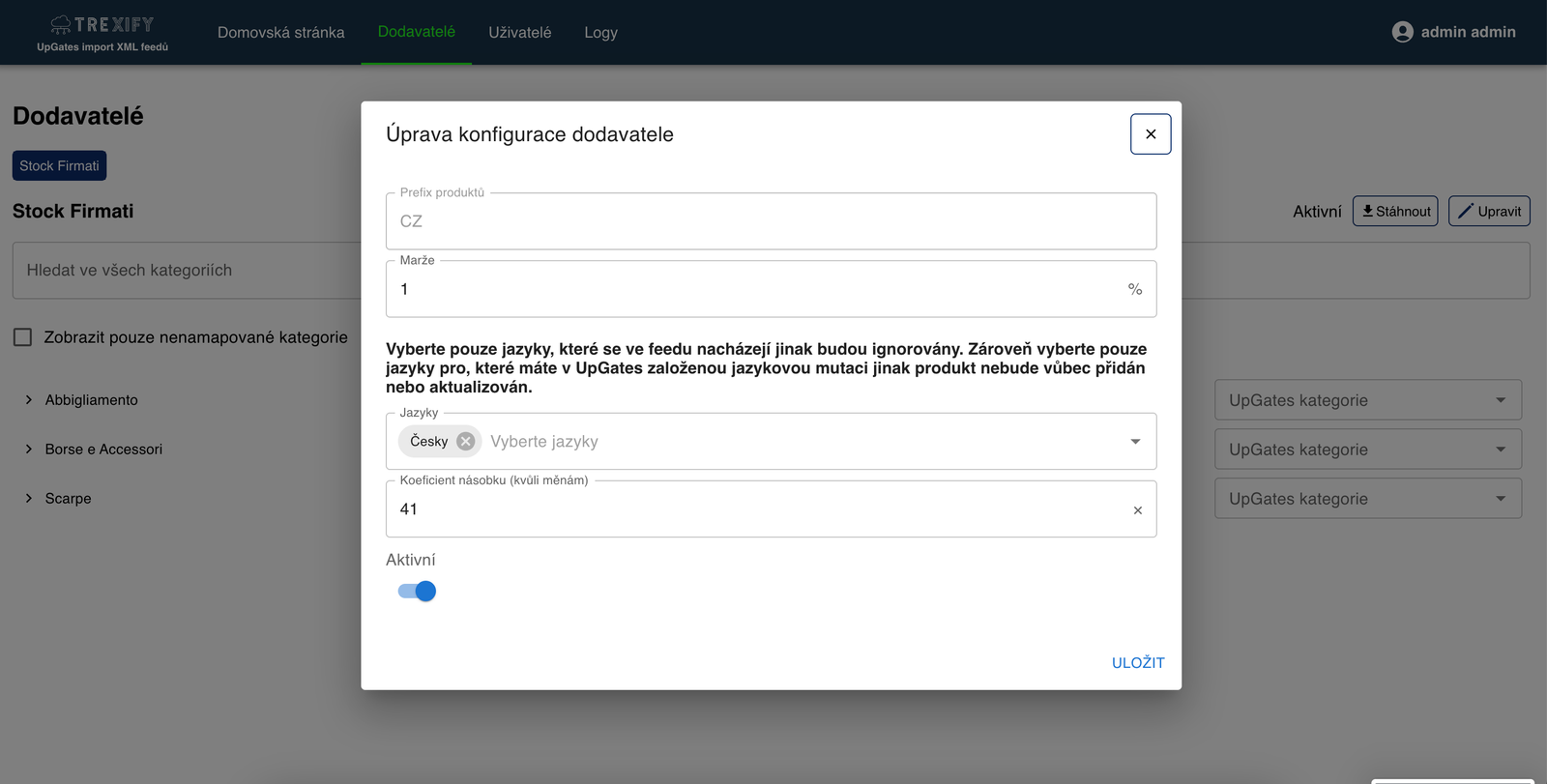The width and height of the screenshot is (1547, 784).
Task: Expand the Scarpe category row
Action: point(29,499)
